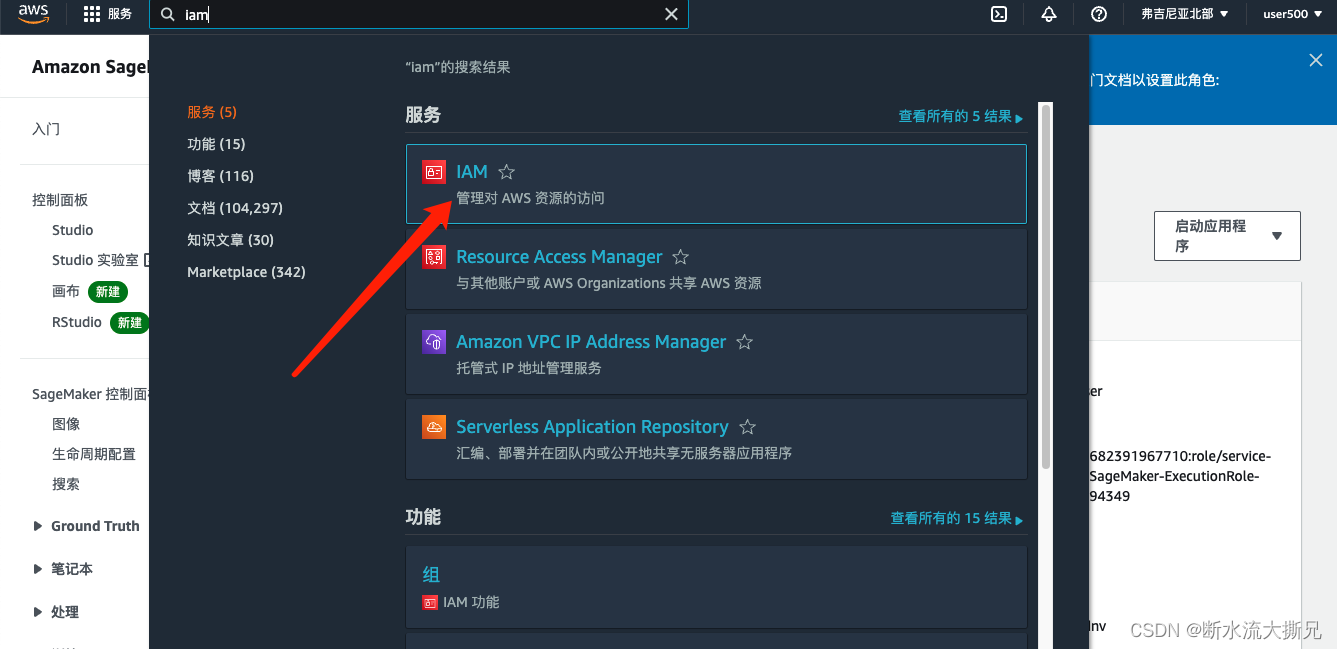Favorite VPC IP Address Manager star
Image resolution: width=1337 pixels, height=649 pixels.
(x=745, y=342)
